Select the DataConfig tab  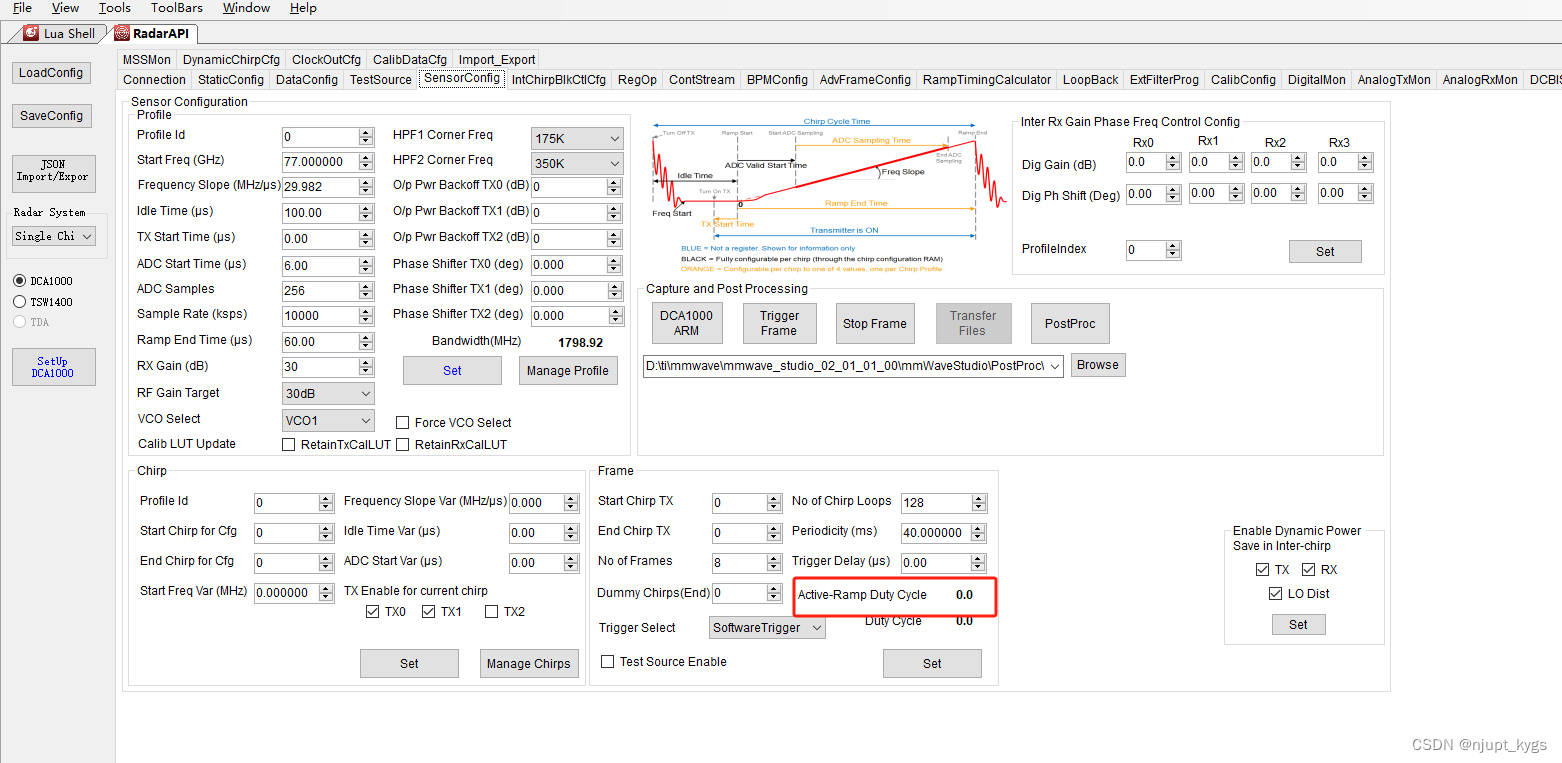[307, 80]
